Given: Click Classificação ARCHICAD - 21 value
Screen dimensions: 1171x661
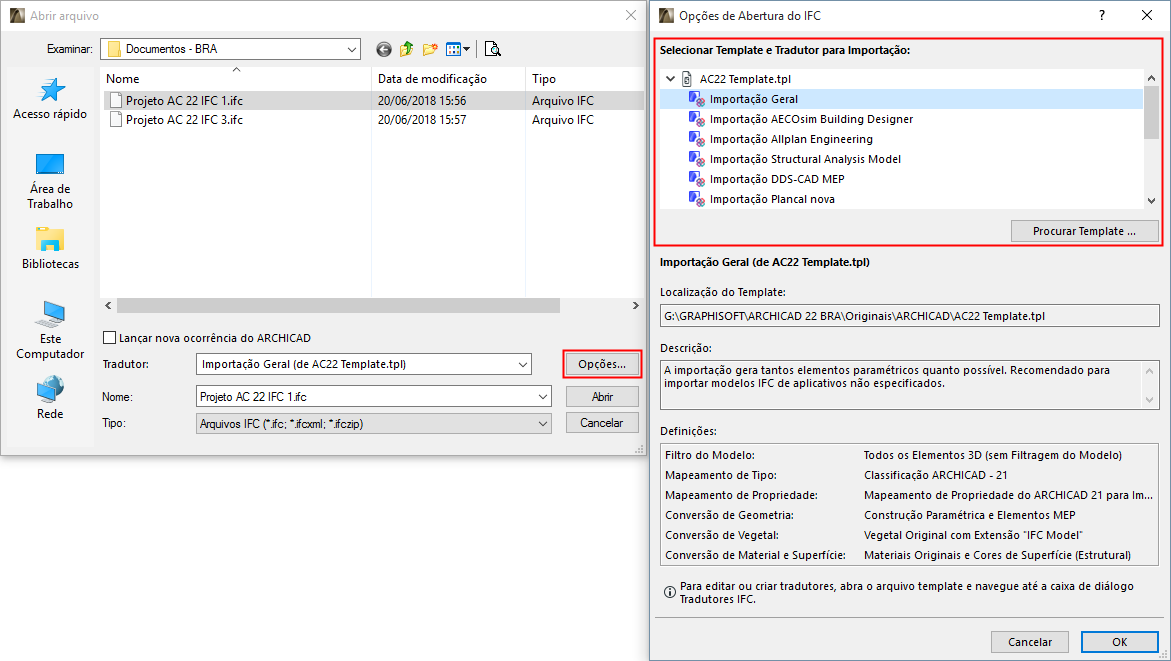Looking at the screenshot, I should pyautogui.click(x=935, y=475).
